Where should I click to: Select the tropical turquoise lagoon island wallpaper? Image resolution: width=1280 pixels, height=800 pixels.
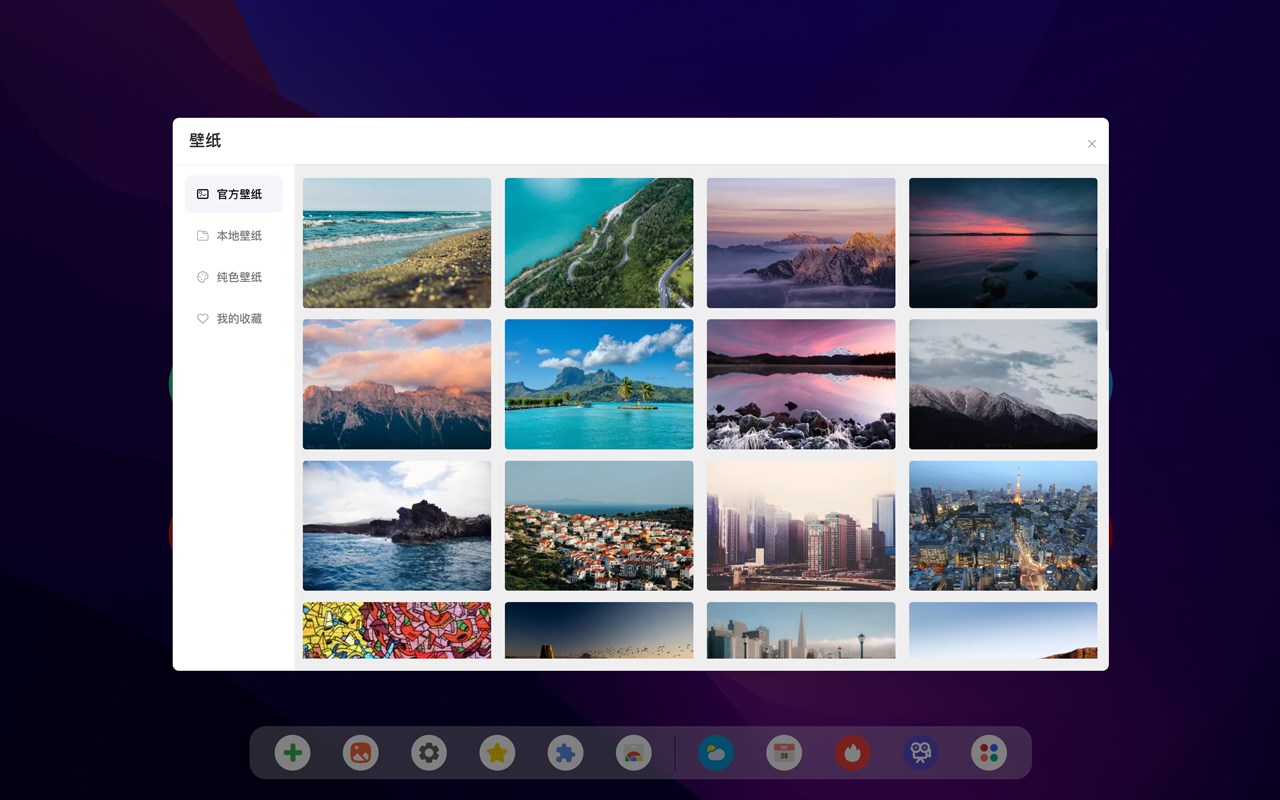(599, 384)
